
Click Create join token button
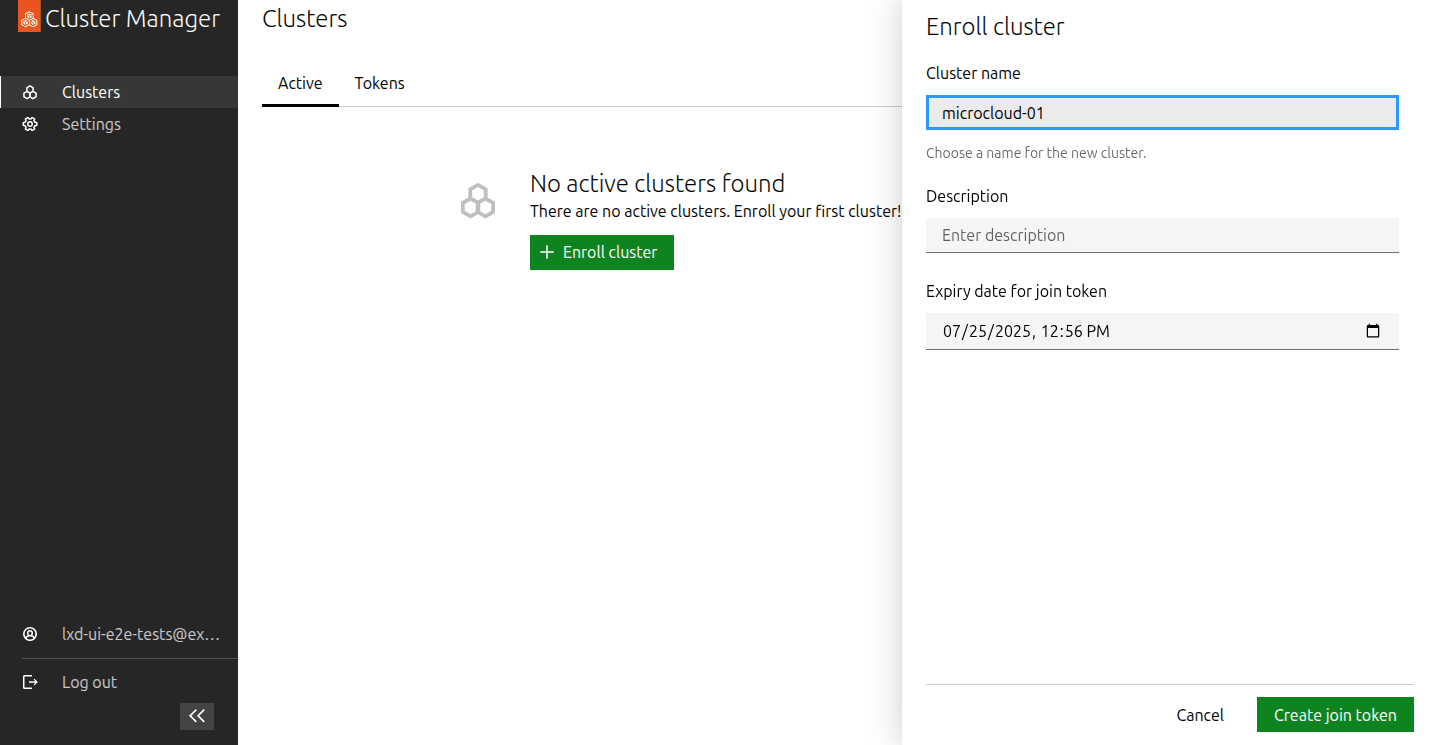1335,715
